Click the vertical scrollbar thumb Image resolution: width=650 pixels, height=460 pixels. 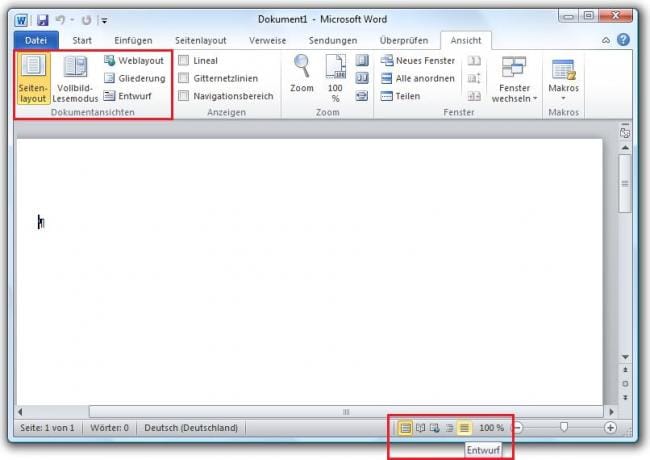click(x=625, y=184)
